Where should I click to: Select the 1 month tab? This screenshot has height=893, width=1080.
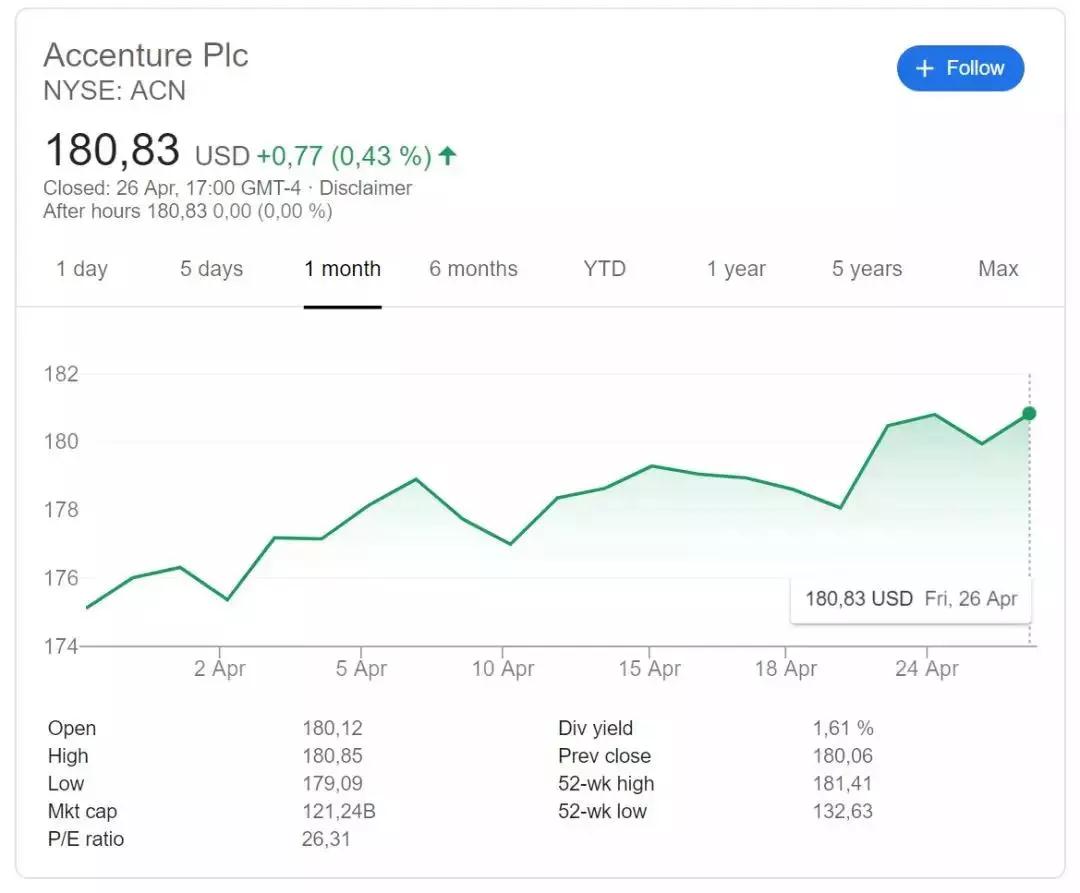(343, 269)
